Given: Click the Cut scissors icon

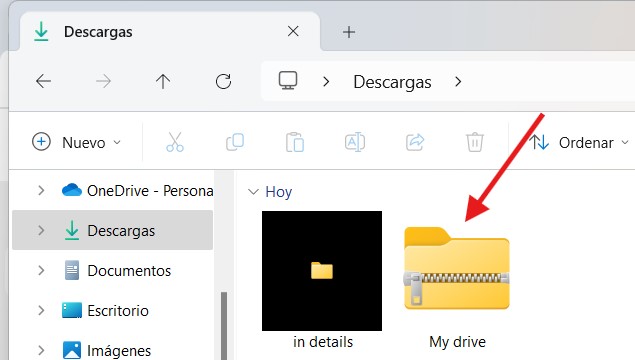Looking at the screenshot, I should click(x=175, y=142).
